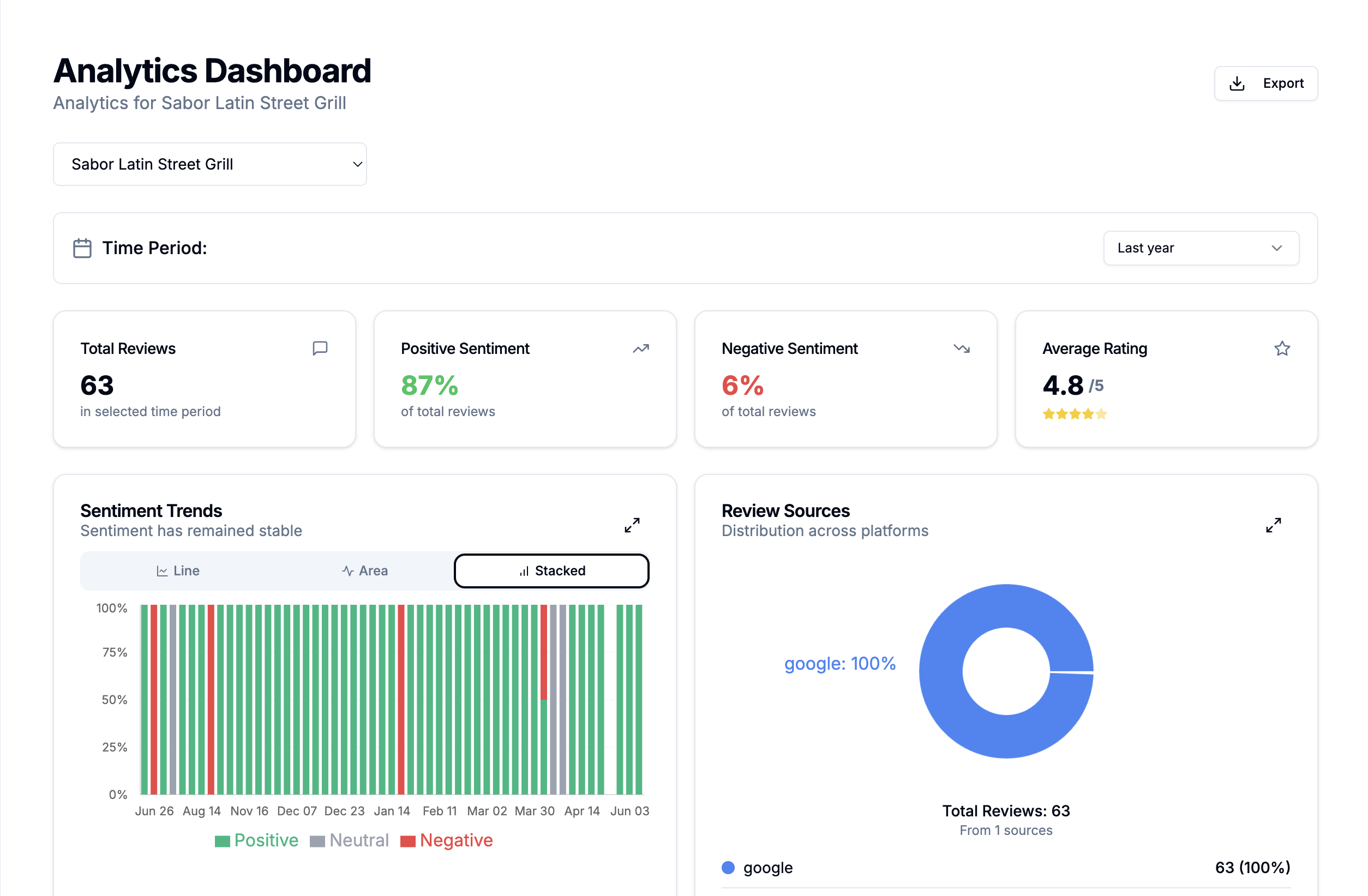1368x896 pixels.
Task: Click the Export button label
Action: 1283,84
